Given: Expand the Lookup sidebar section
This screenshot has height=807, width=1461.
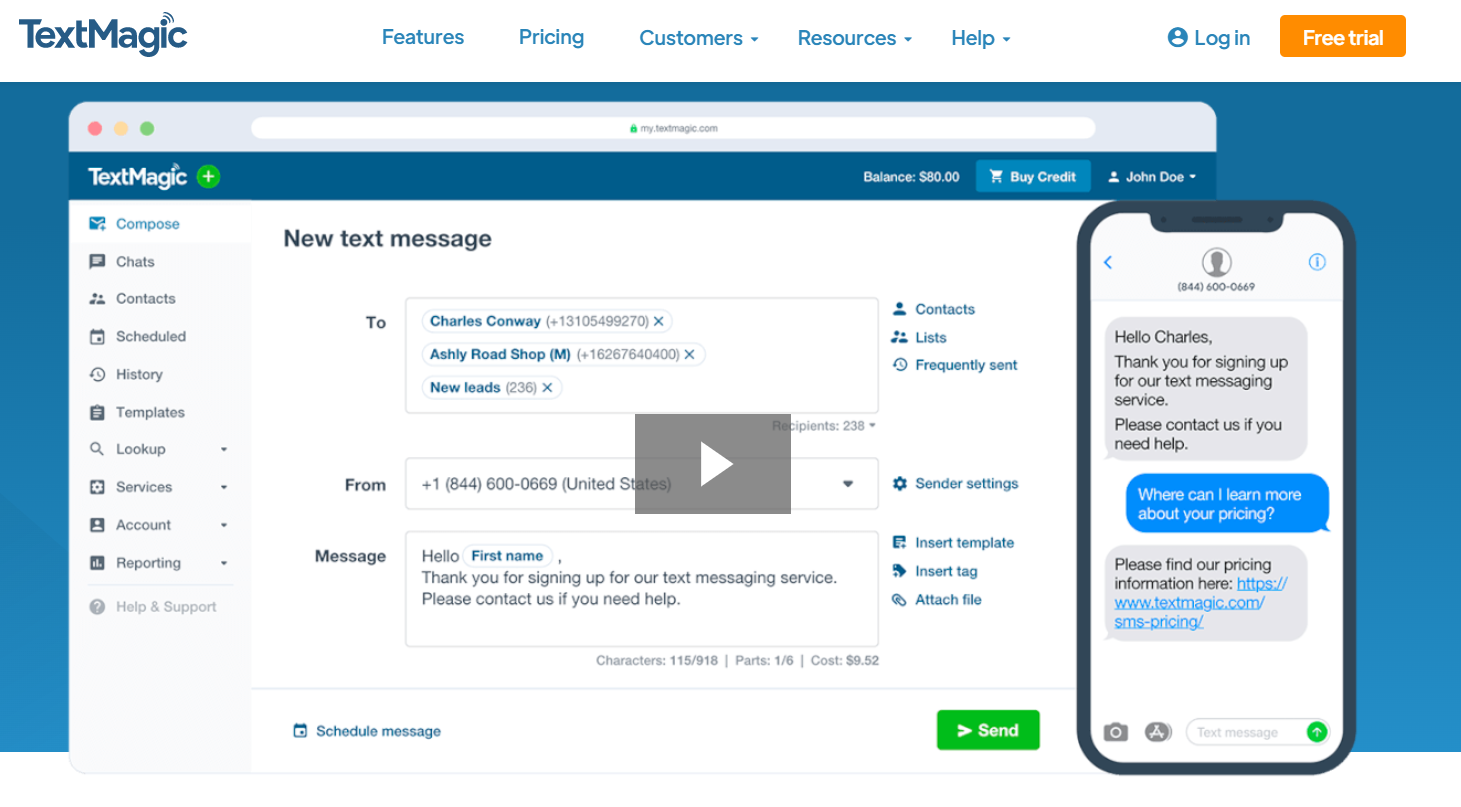Looking at the screenshot, I should click(x=160, y=450).
